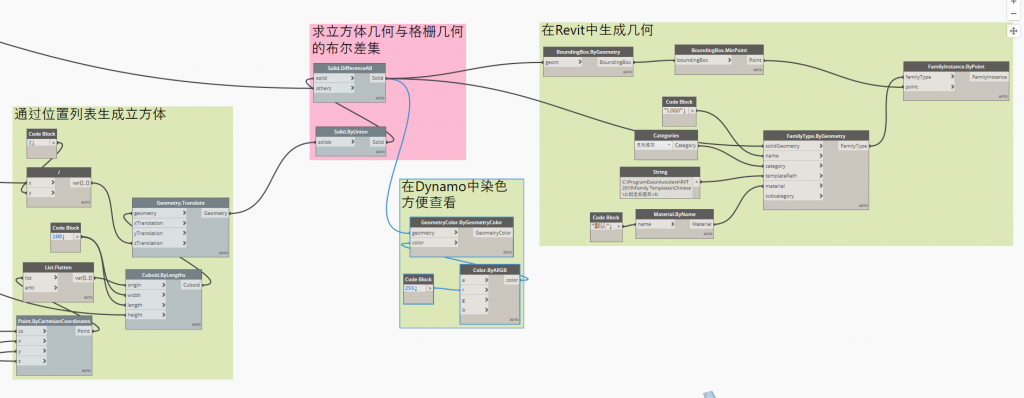The image size is (1024, 398).
Task: Click the yTranslation port of Geometry.Translate
Action: click(x=159, y=233)
